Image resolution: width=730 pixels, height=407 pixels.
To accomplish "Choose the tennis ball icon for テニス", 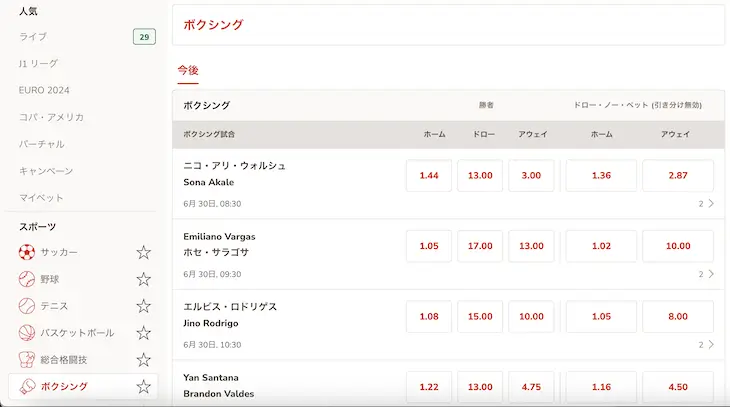I will coord(27,306).
